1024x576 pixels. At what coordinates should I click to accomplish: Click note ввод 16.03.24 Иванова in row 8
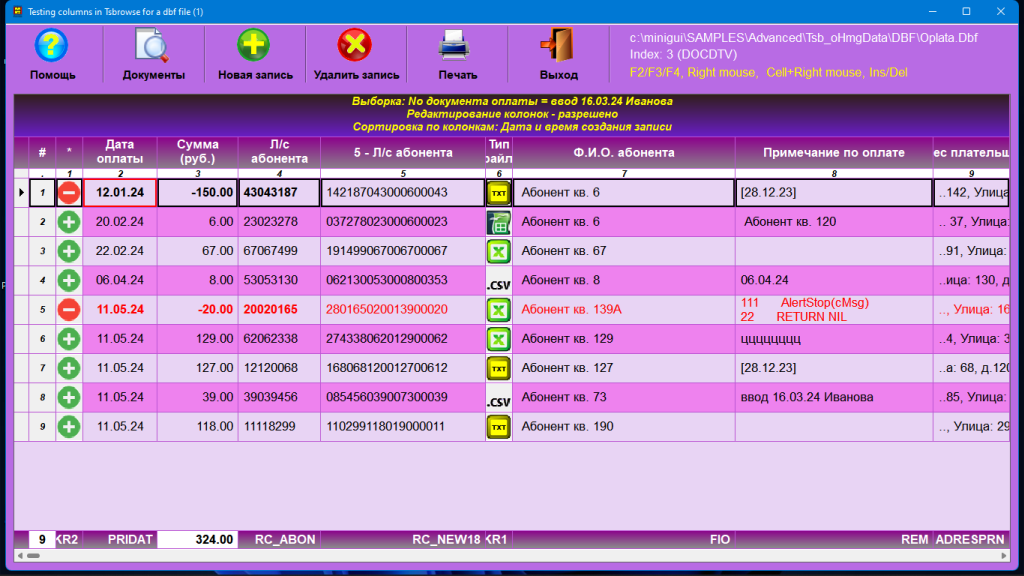tap(834, 397)
